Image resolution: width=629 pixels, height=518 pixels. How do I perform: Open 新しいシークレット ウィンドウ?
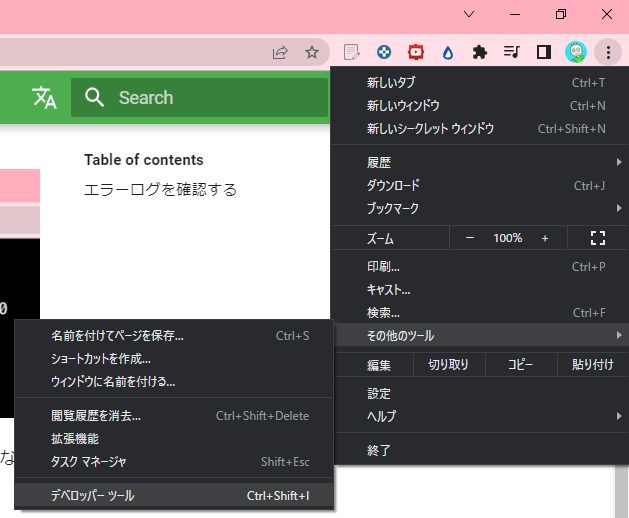click(x=480, y=128)
